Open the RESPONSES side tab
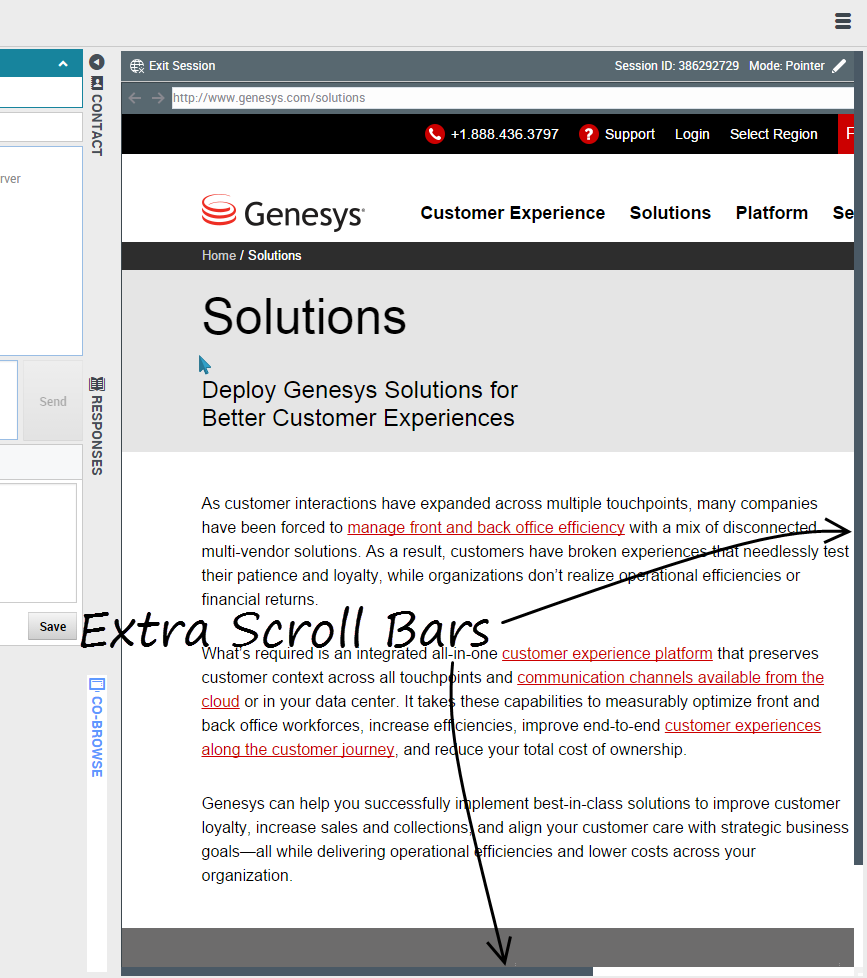 pyautogui.click(x=97, y=426)
